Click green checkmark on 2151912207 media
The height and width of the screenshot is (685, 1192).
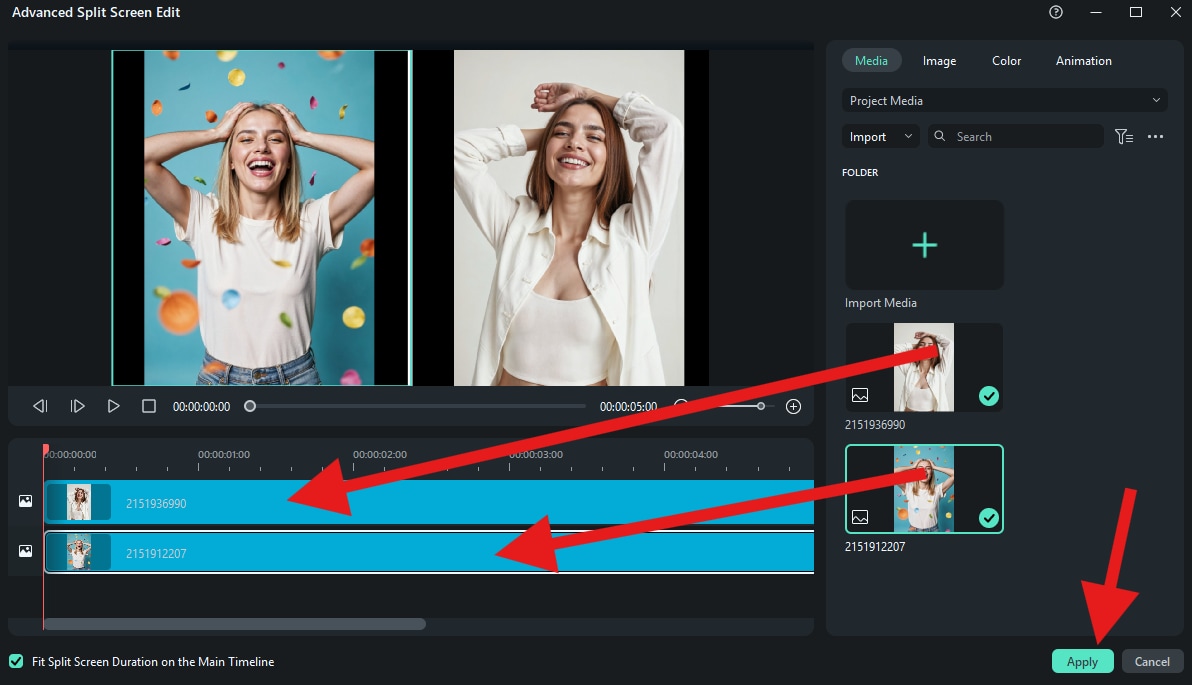click(988, 518)
